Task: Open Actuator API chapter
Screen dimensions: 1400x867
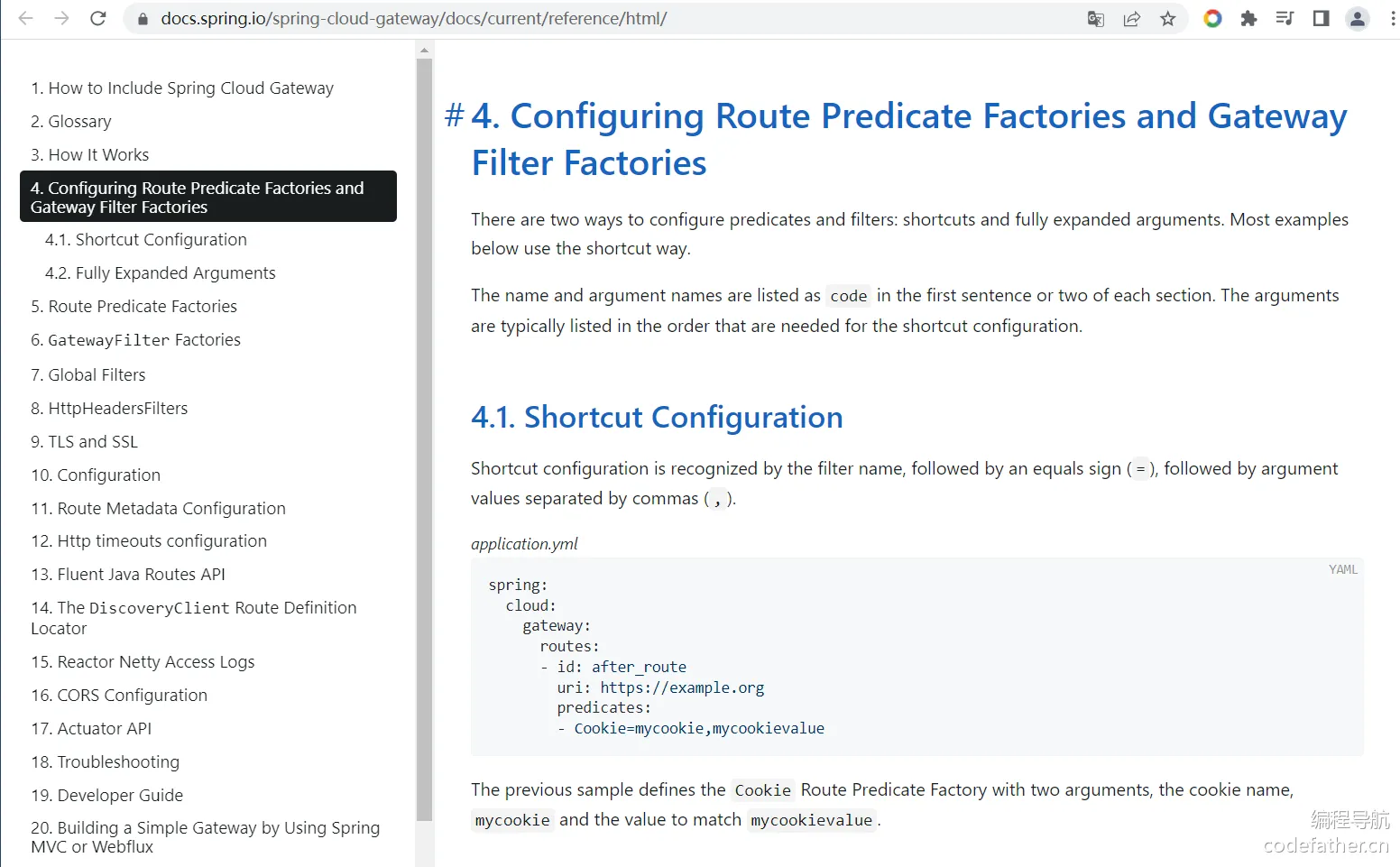Action: coord(91,728)
